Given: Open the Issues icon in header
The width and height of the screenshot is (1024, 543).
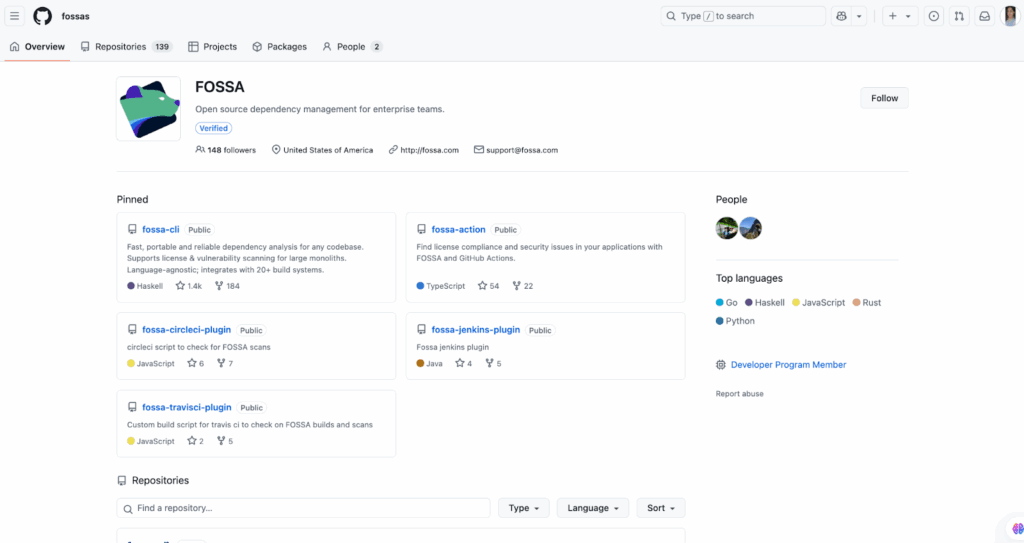Looking at the screenshot, I should click(x=934, y=16).
